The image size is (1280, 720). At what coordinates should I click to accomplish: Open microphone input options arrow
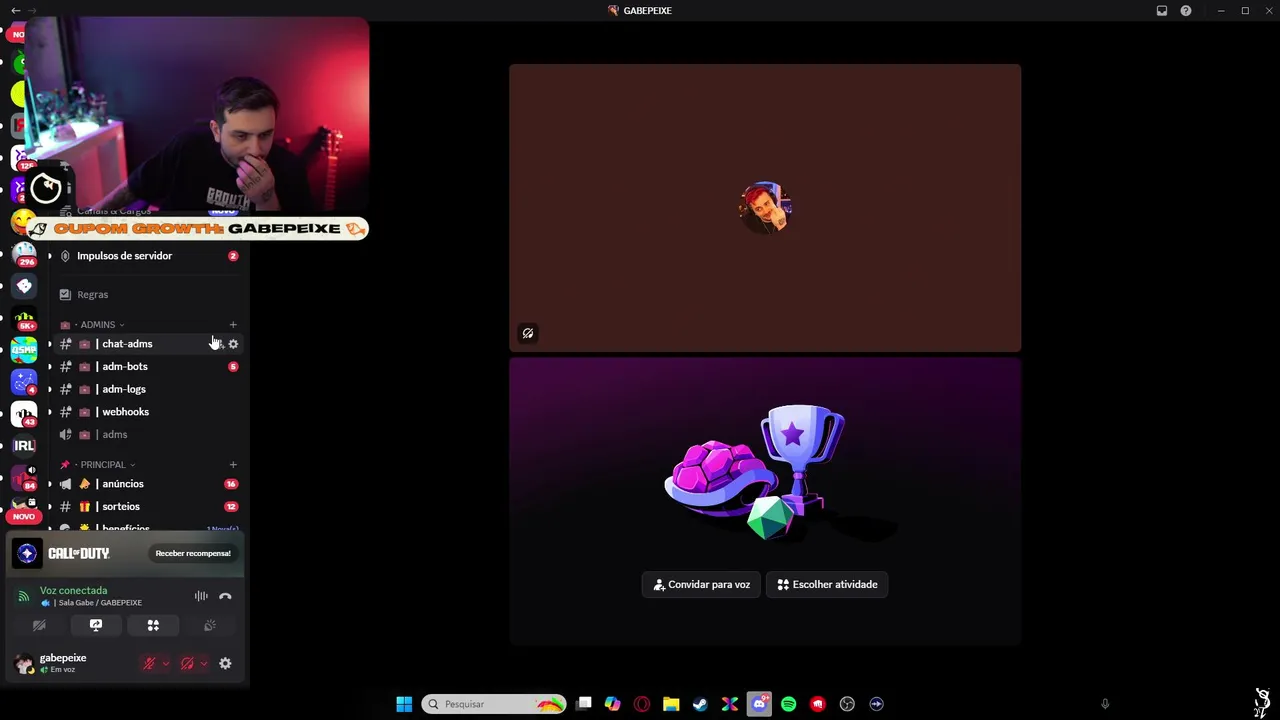point(165,663)
